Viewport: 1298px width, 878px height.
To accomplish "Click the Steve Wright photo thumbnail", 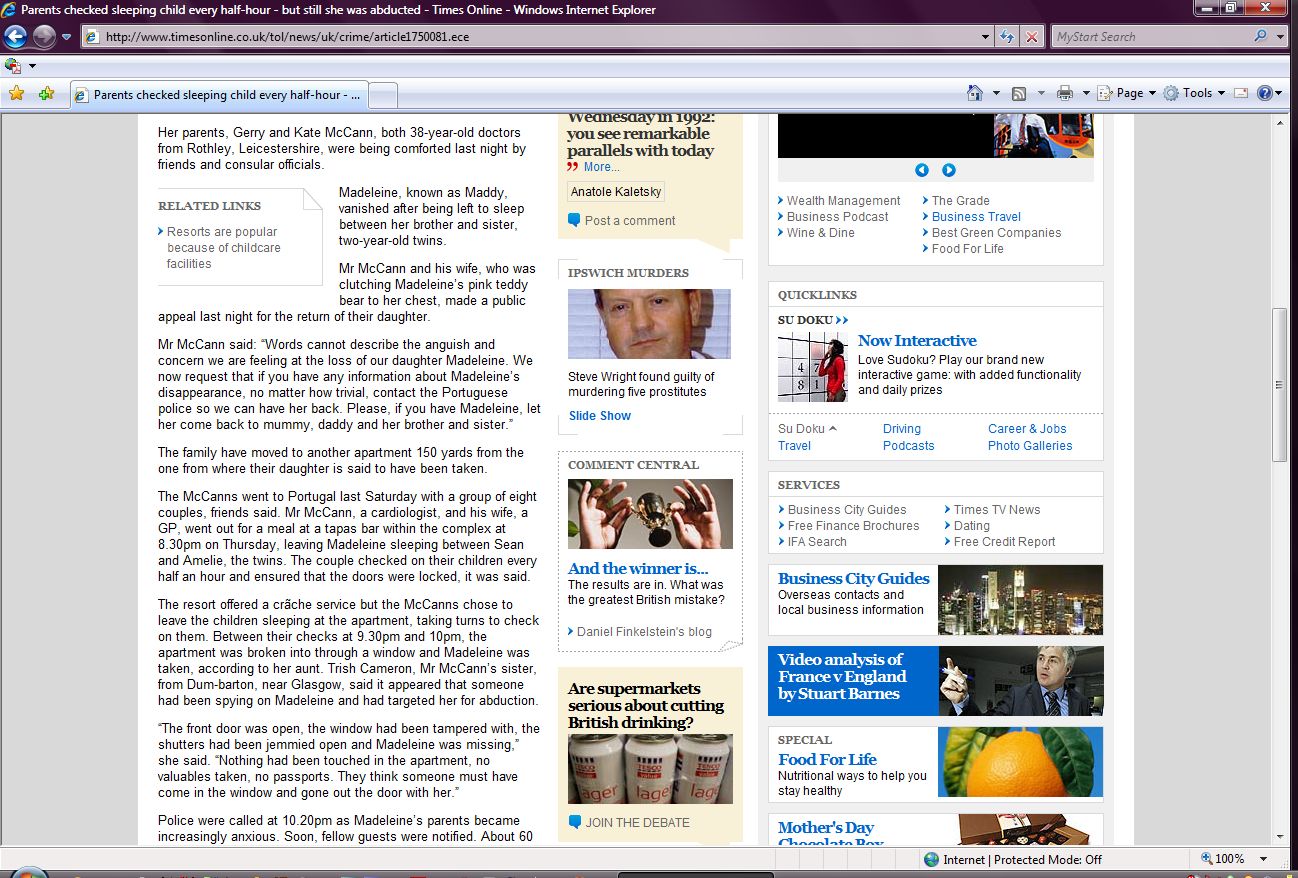I will (x=649, y=324).
